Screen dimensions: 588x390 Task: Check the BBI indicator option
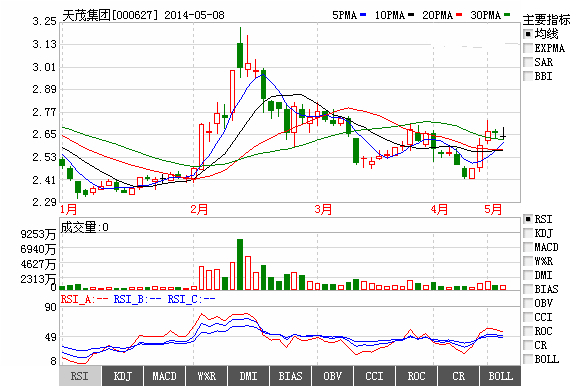528,76
